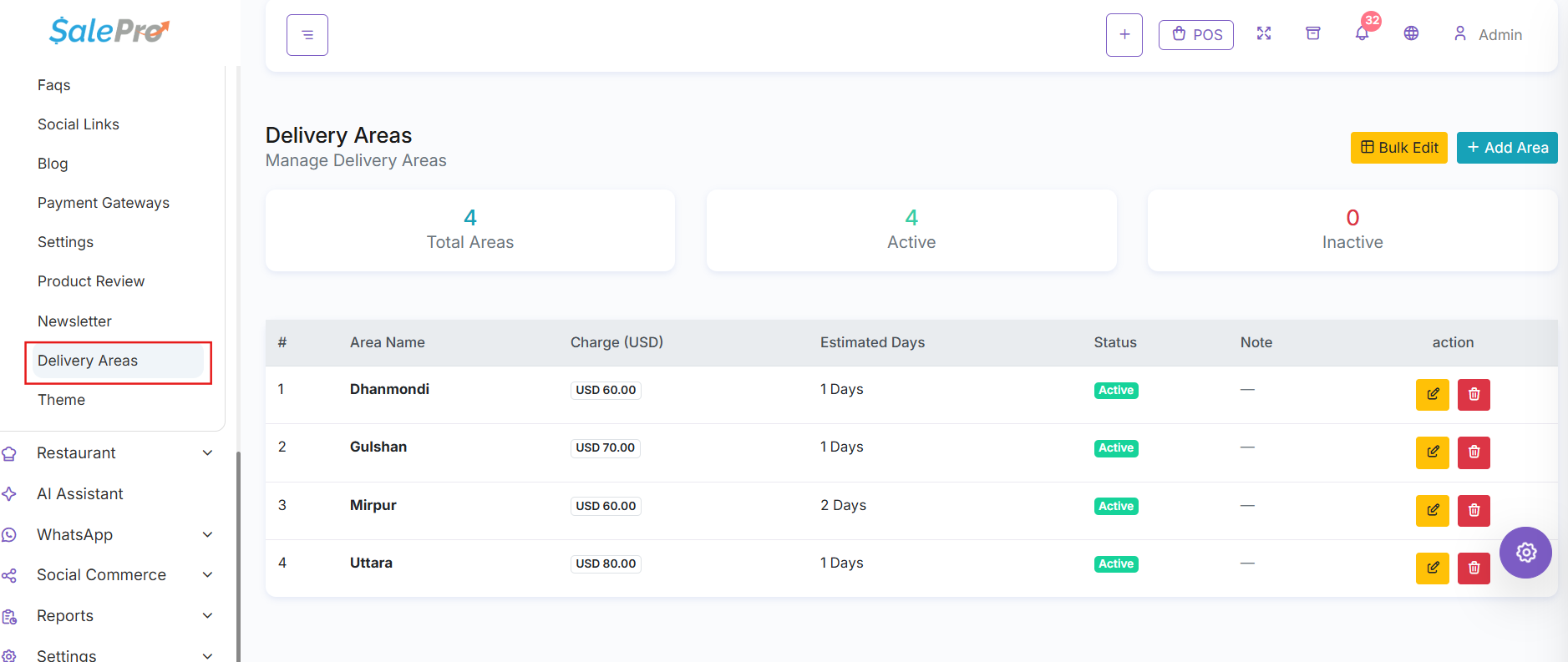Open the archive box icon in header
Viewport: 1568px width, 662px height.
[x=1313, y=33]
